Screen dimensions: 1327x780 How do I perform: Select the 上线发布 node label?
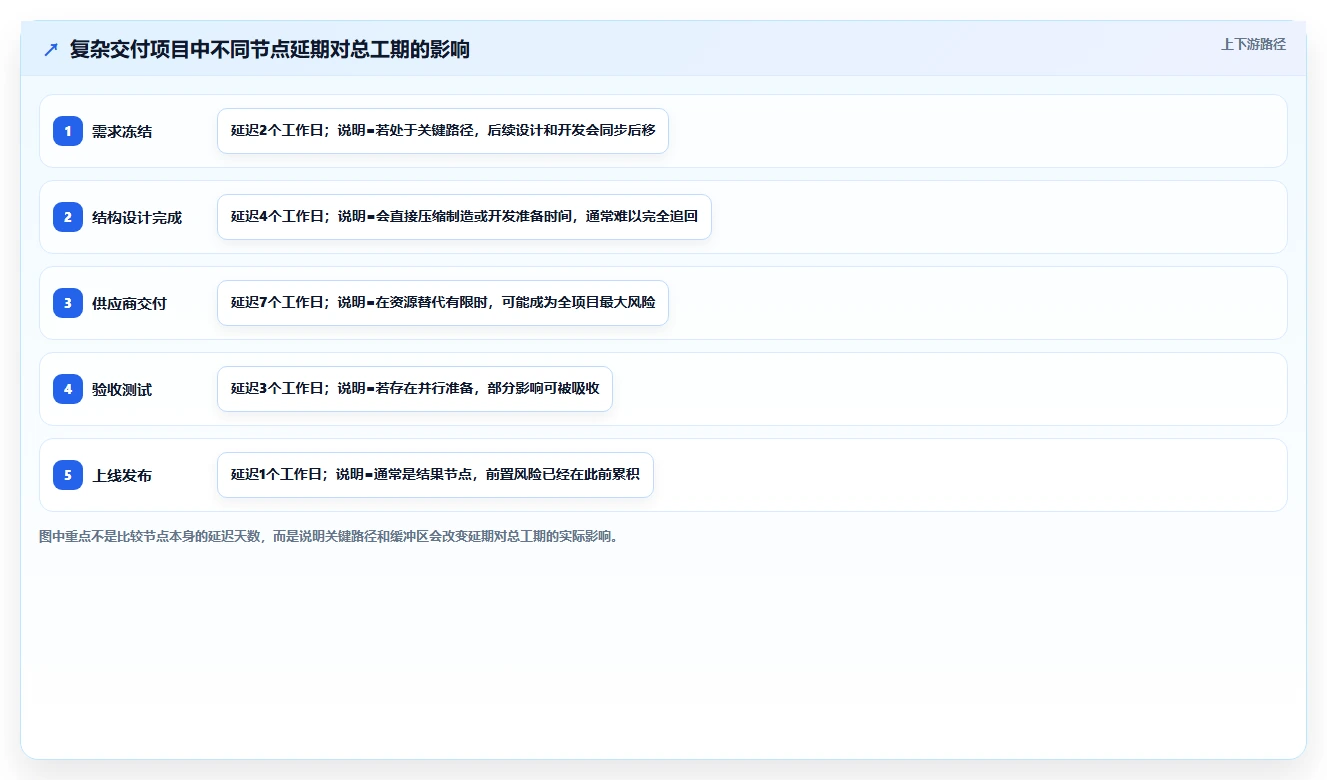pyautogui.click(x=122, y=476)
